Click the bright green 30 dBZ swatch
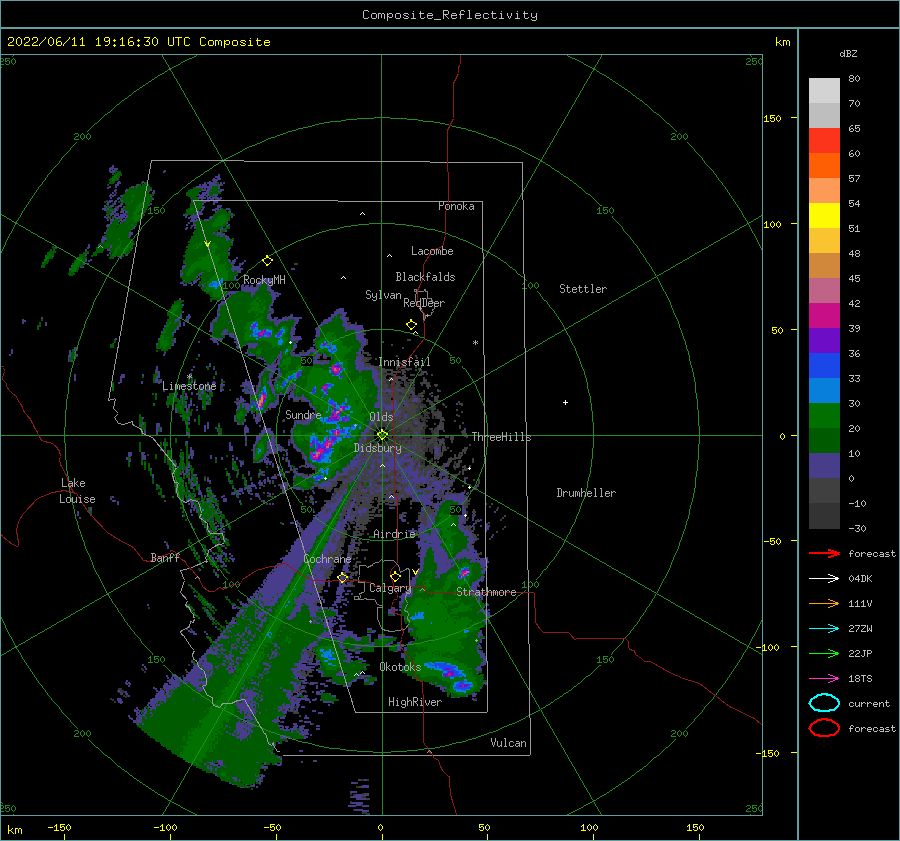 (824, 415)
